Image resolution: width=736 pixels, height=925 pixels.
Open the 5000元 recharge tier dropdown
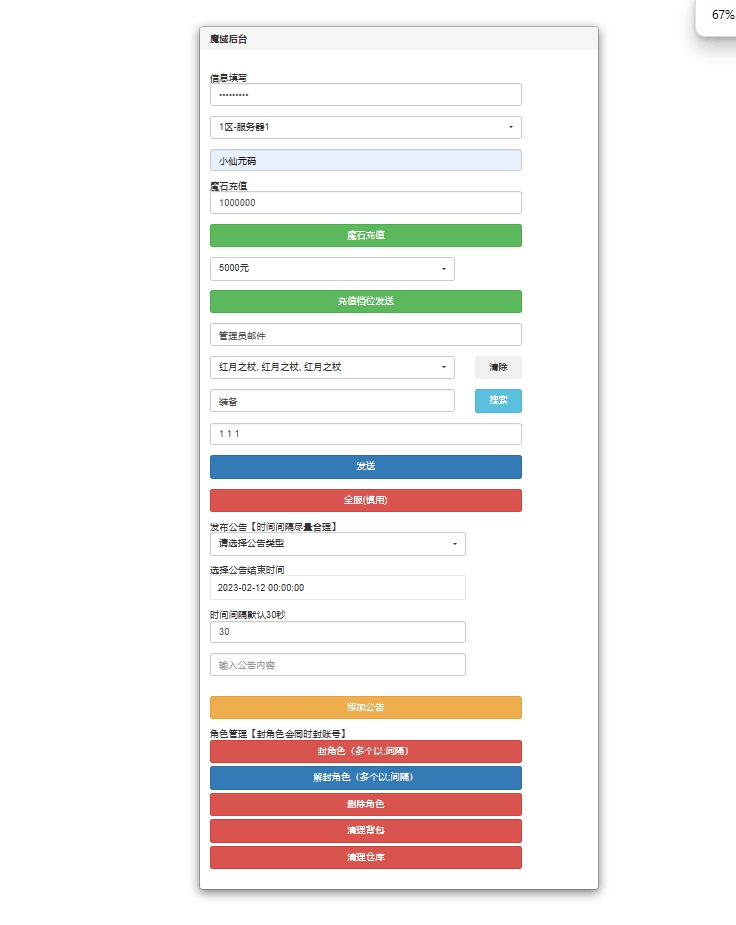click(x=332, y=268)
